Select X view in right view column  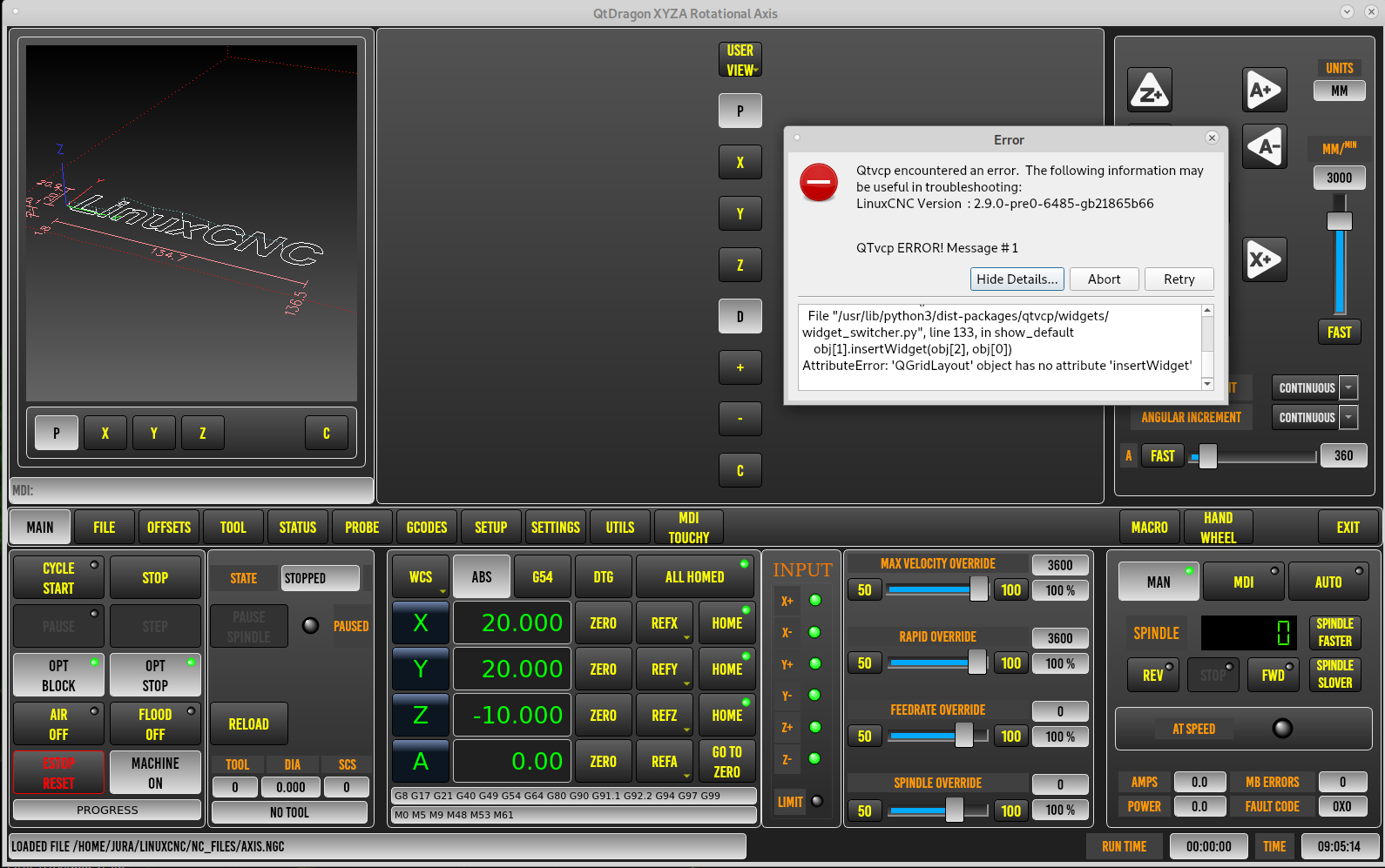(x=740, y=162)
